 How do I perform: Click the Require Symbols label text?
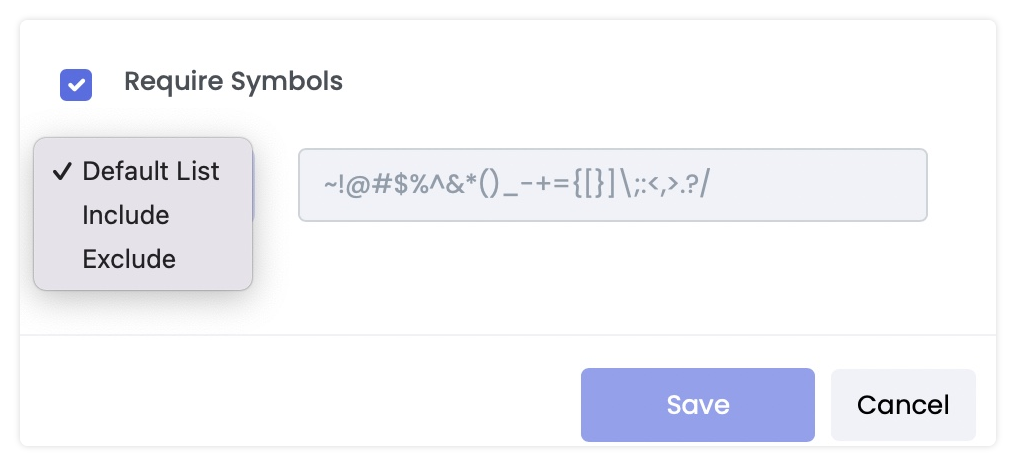tap(233, 82)
